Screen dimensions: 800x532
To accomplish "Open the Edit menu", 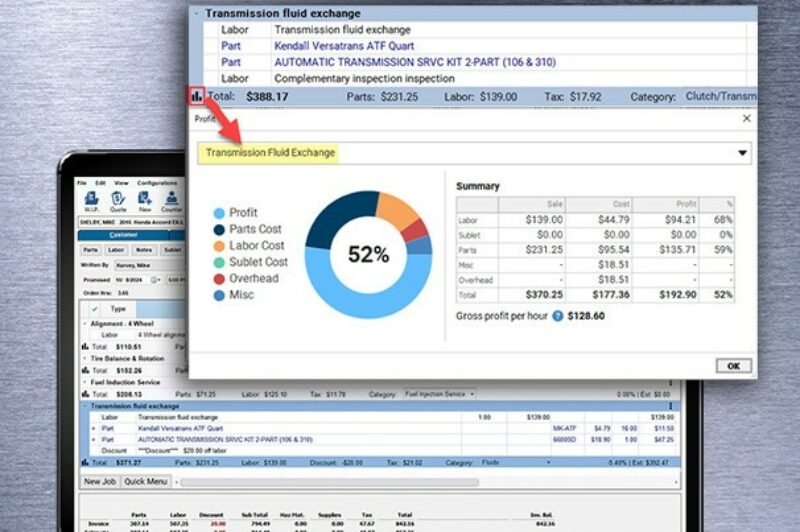I will (101, 183).
